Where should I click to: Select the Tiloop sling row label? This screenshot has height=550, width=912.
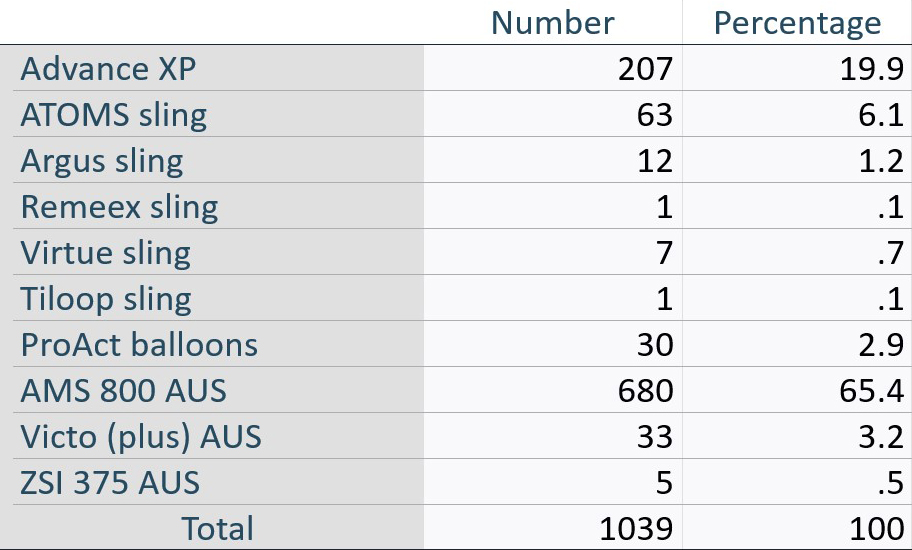(106, 299)
